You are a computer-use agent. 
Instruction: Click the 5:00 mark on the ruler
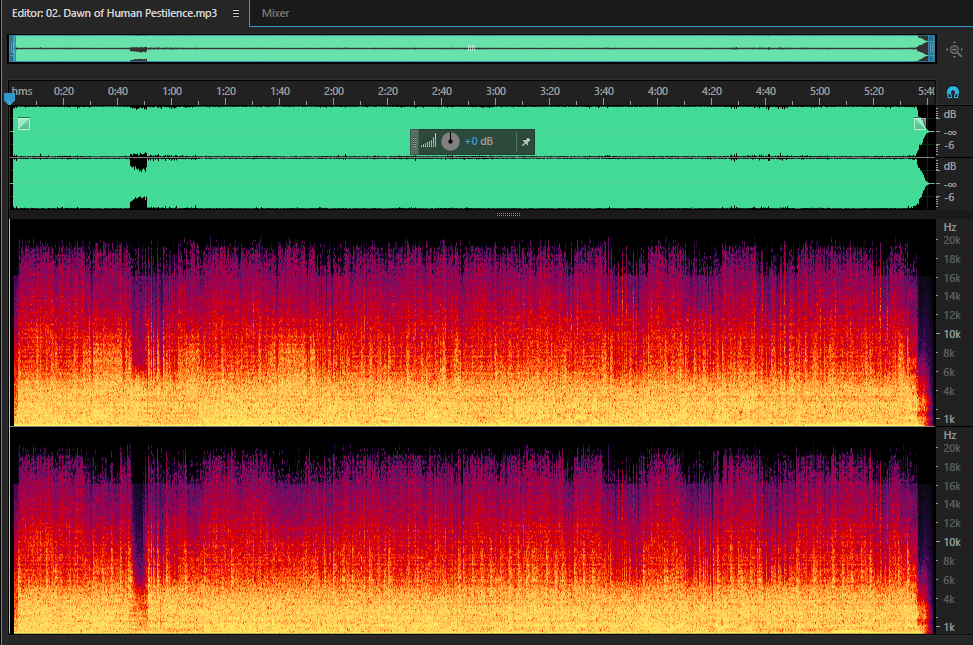point(820,91)
